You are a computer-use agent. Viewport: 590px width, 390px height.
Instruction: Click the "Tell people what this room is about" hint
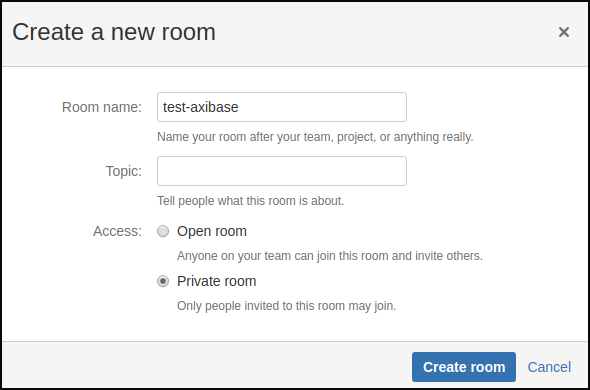pos(251,201)
